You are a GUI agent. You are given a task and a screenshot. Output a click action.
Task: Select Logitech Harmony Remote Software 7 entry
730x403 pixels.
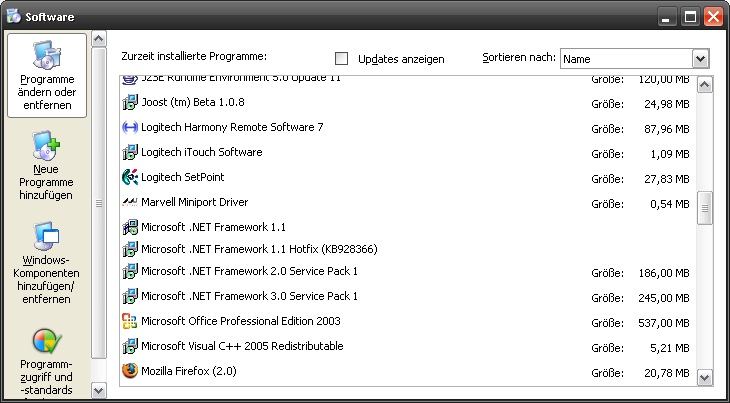click(232, 127)
